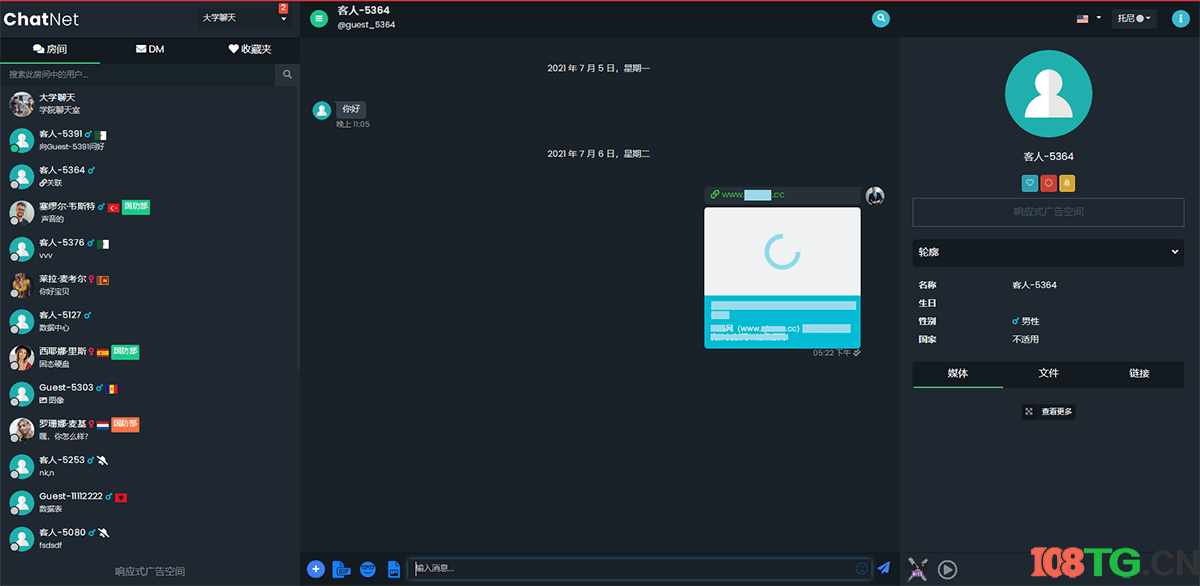Switch to the 文件 tab

click(1048, 373)
